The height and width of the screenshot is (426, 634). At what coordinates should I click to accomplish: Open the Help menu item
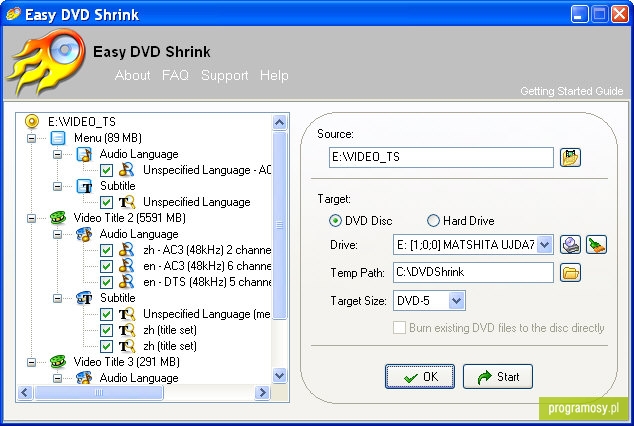point(274,75)
